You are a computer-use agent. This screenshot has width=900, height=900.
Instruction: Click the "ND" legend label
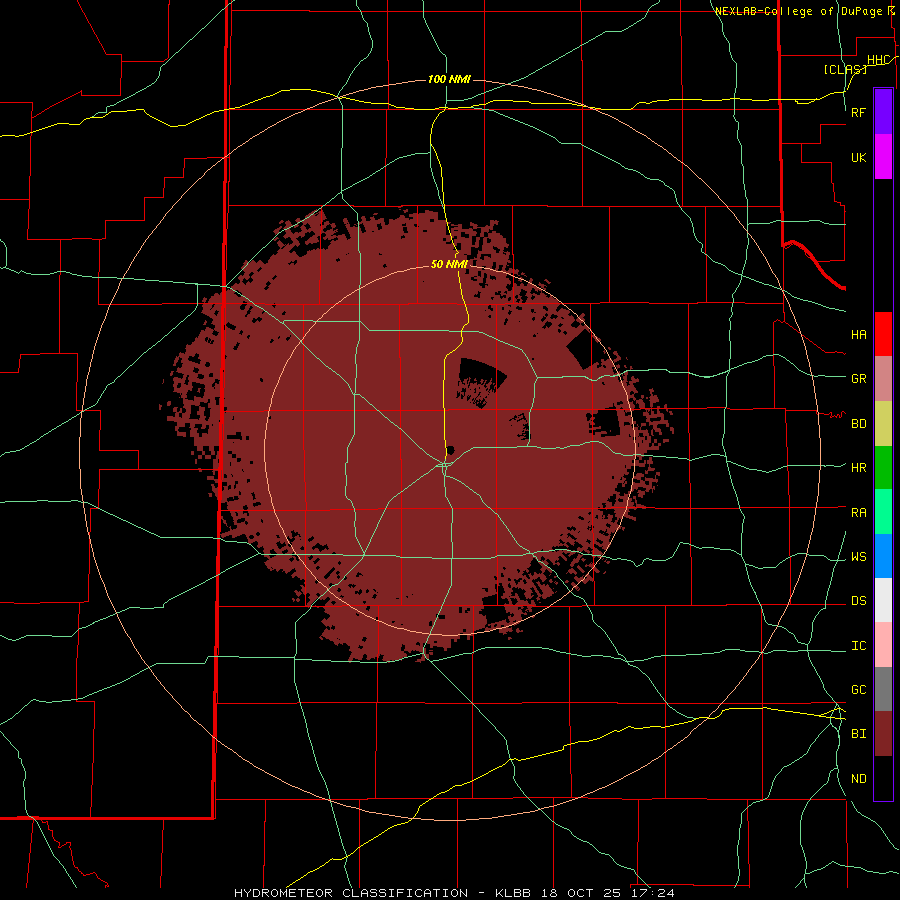click(859, 779)
